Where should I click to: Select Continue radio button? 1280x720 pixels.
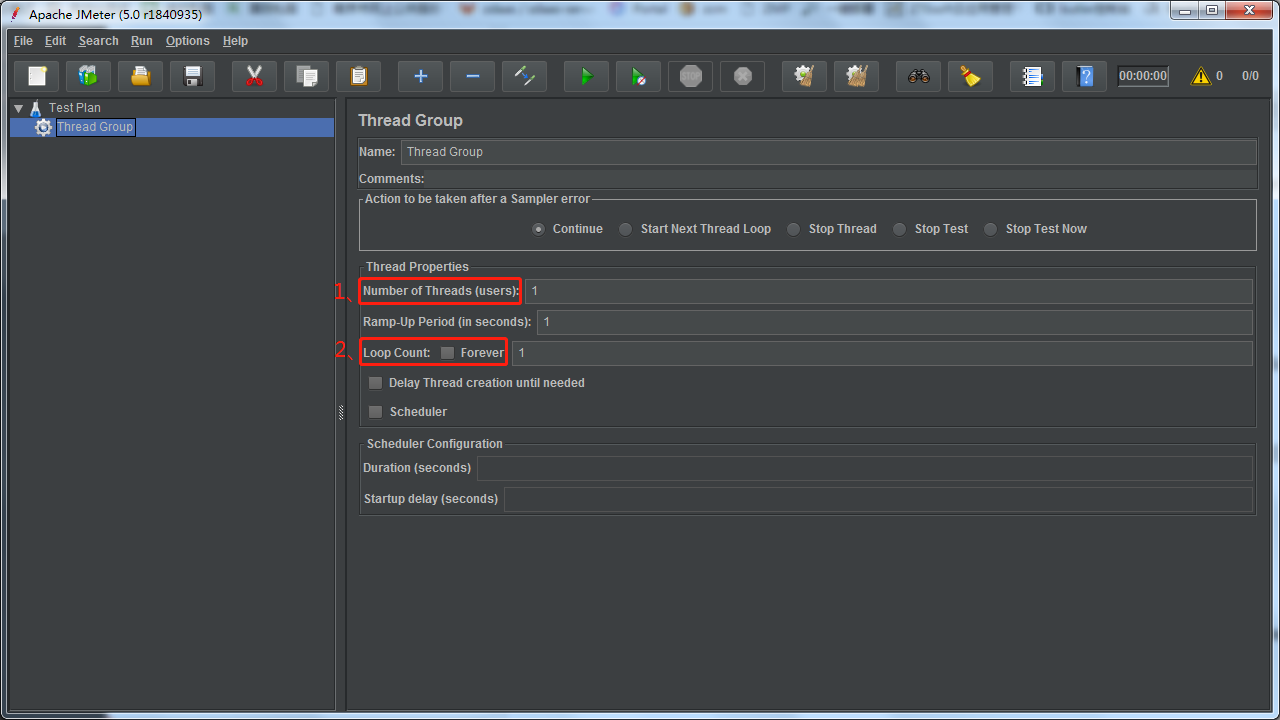(539, 229)
